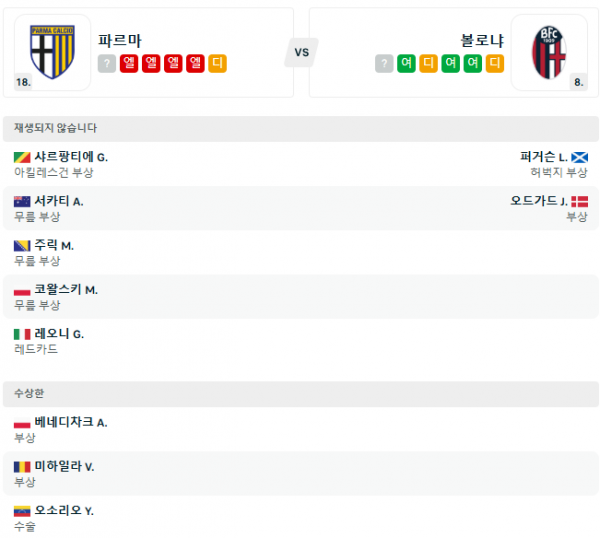The height and width of the screenshot is (538, 600).
Task: Click Parma's gray question mark form badge
Action: click(106, 64)
